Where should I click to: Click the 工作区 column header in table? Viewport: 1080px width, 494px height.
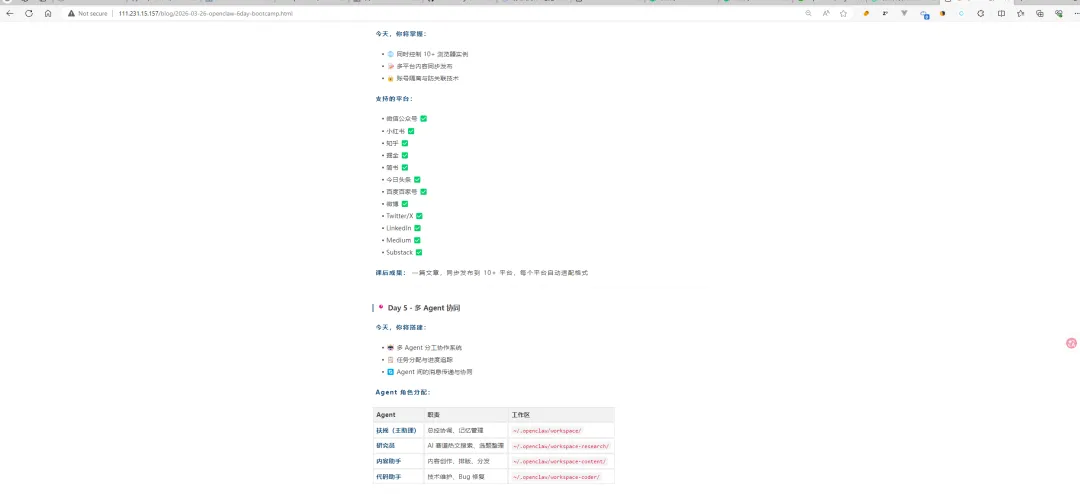coord(561,415)
